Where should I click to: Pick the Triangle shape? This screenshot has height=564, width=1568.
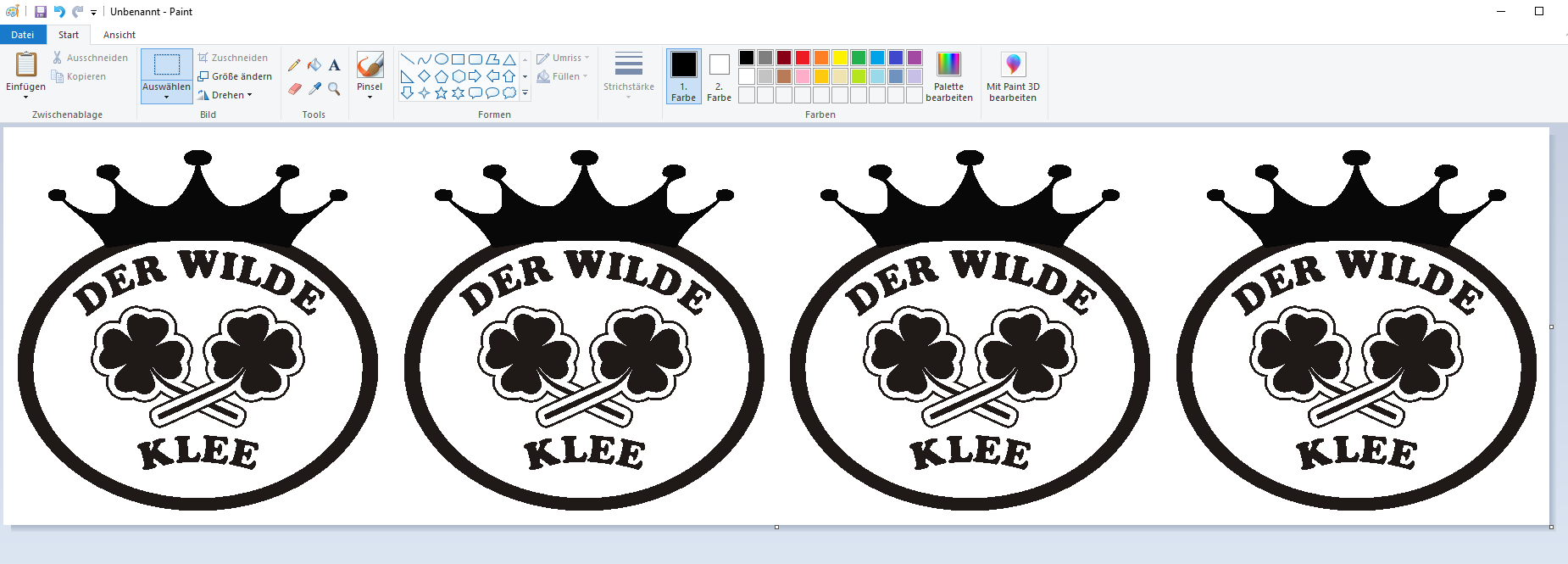(x=509, y=59)
